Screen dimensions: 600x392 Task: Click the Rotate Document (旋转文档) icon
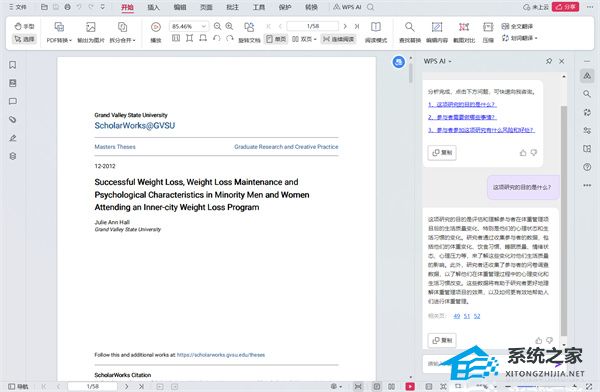tap(249, 32)
